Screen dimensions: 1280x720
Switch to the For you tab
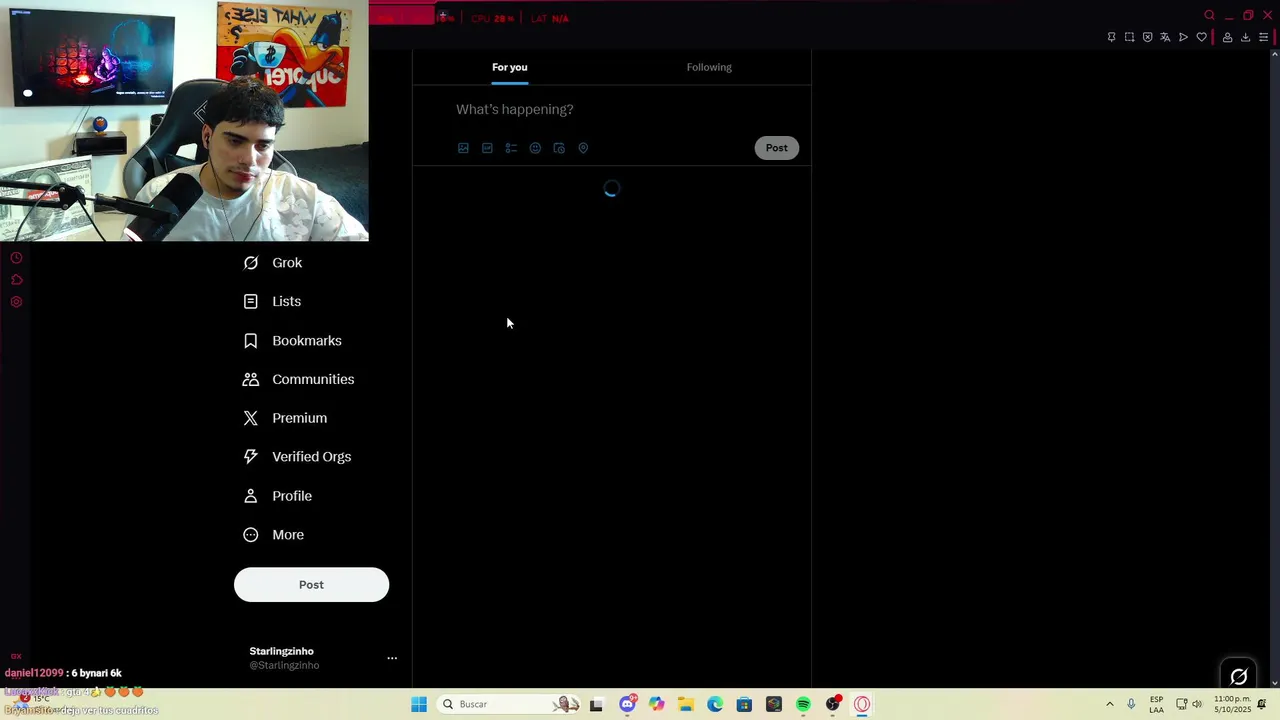pos(510,67)
